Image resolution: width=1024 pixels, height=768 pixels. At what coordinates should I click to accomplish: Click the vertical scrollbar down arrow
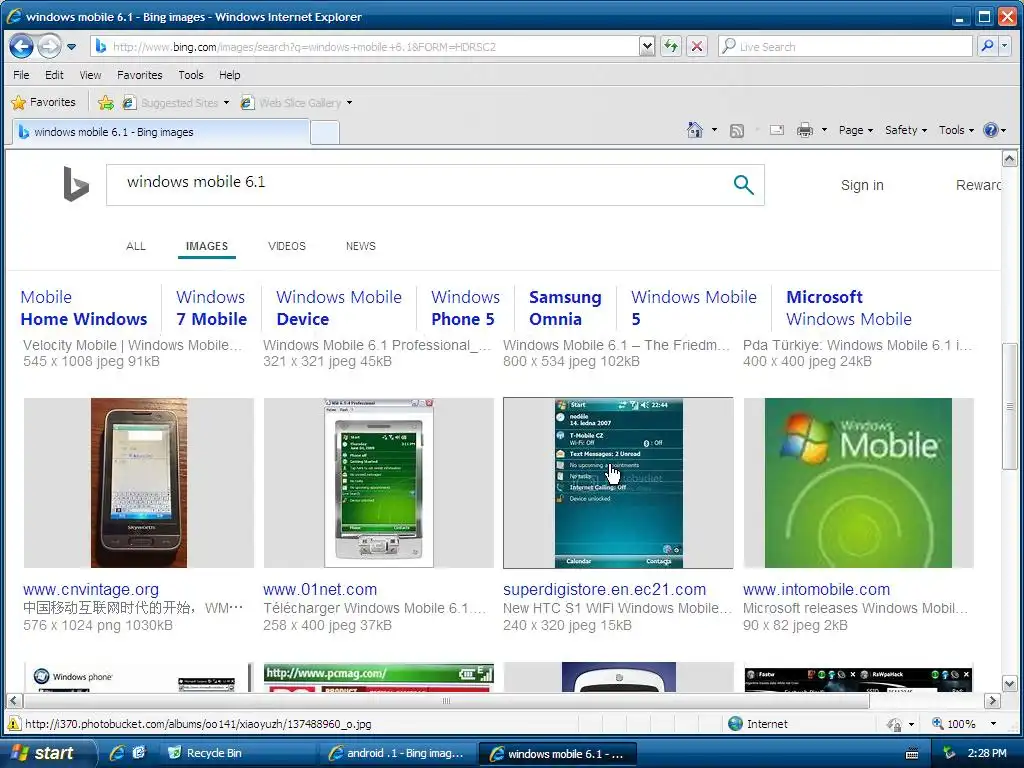point(1010,684)
